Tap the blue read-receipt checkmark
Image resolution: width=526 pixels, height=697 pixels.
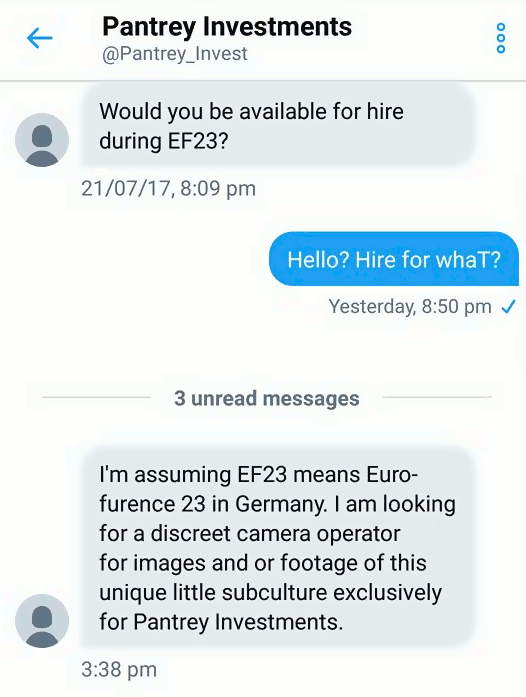pos(508,307)
